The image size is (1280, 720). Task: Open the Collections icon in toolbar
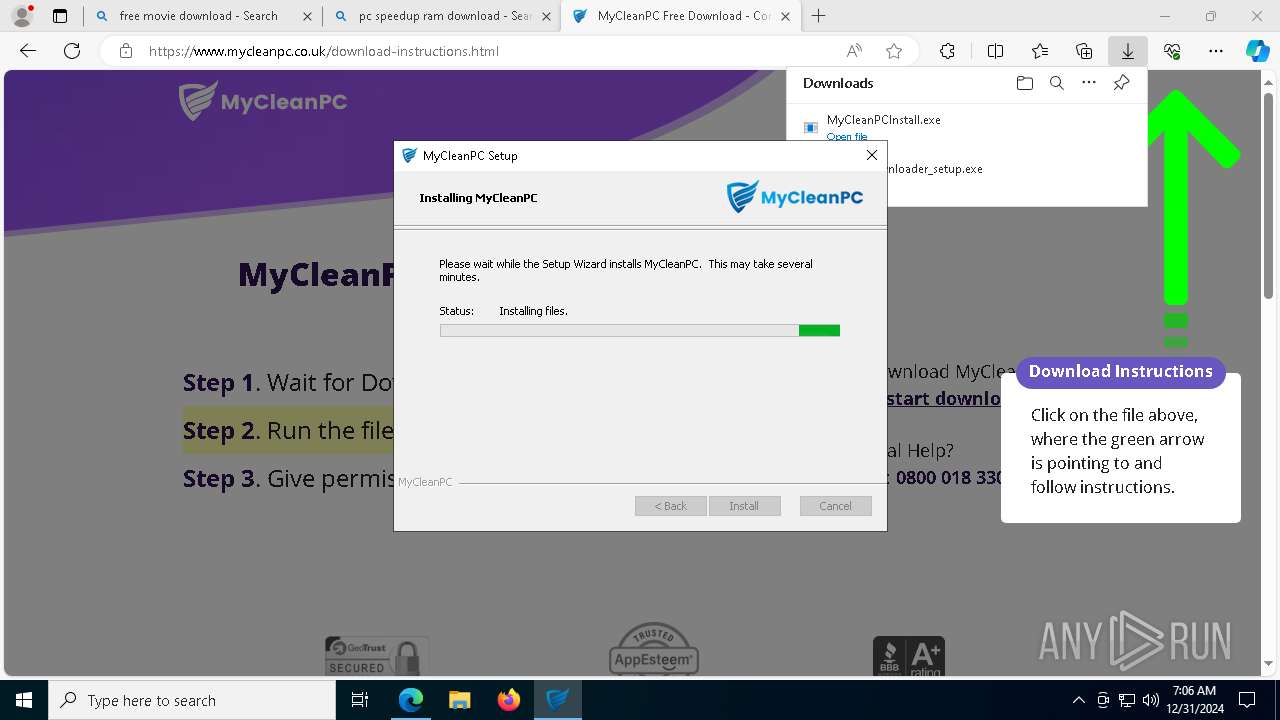point(1084,51)
